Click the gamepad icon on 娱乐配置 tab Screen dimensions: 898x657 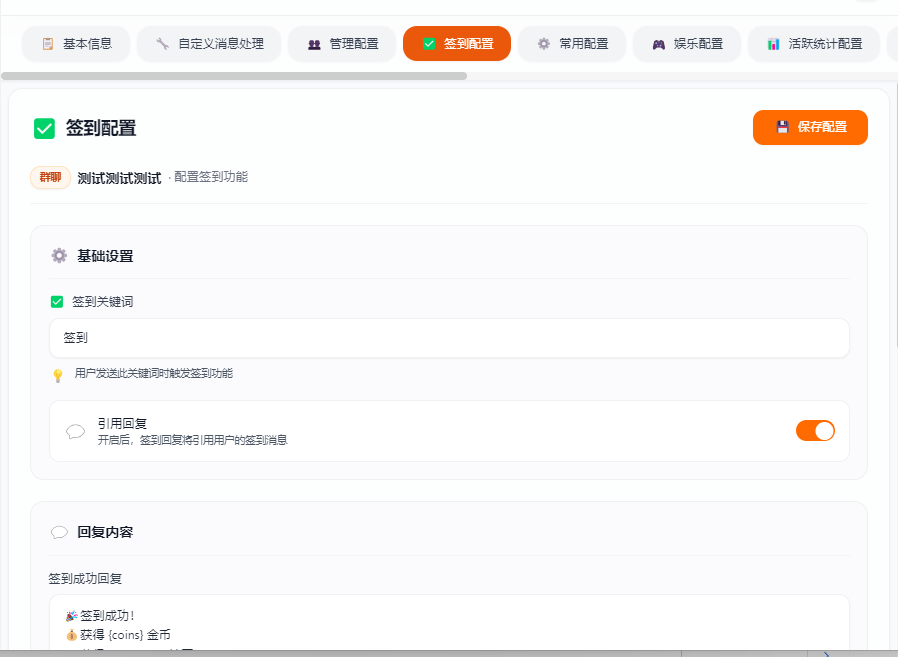pyautogui.click(x=659, y=44)
